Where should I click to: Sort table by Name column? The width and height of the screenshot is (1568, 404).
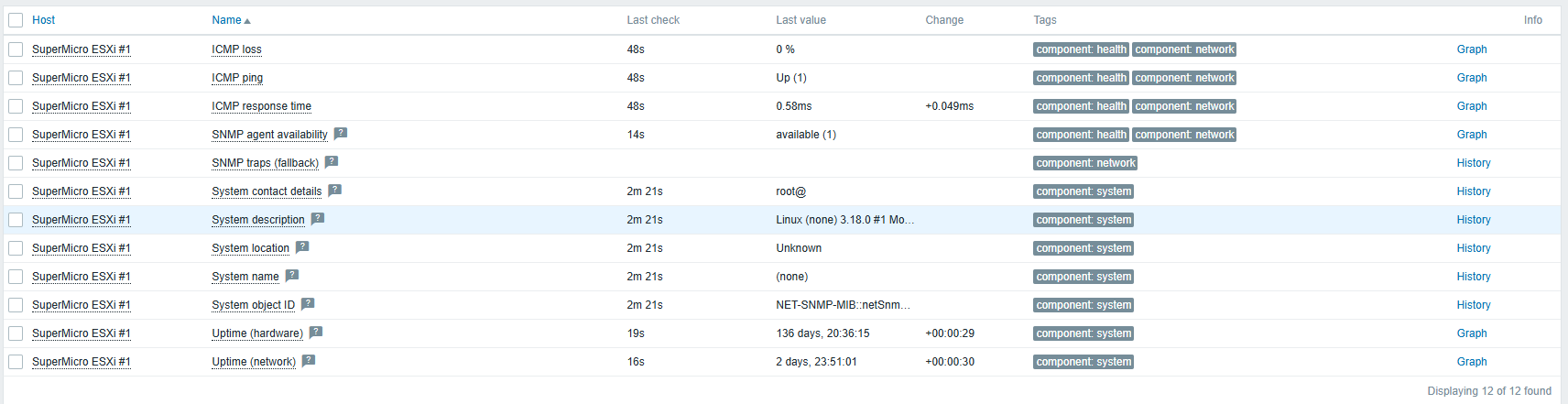click(227, 20)
